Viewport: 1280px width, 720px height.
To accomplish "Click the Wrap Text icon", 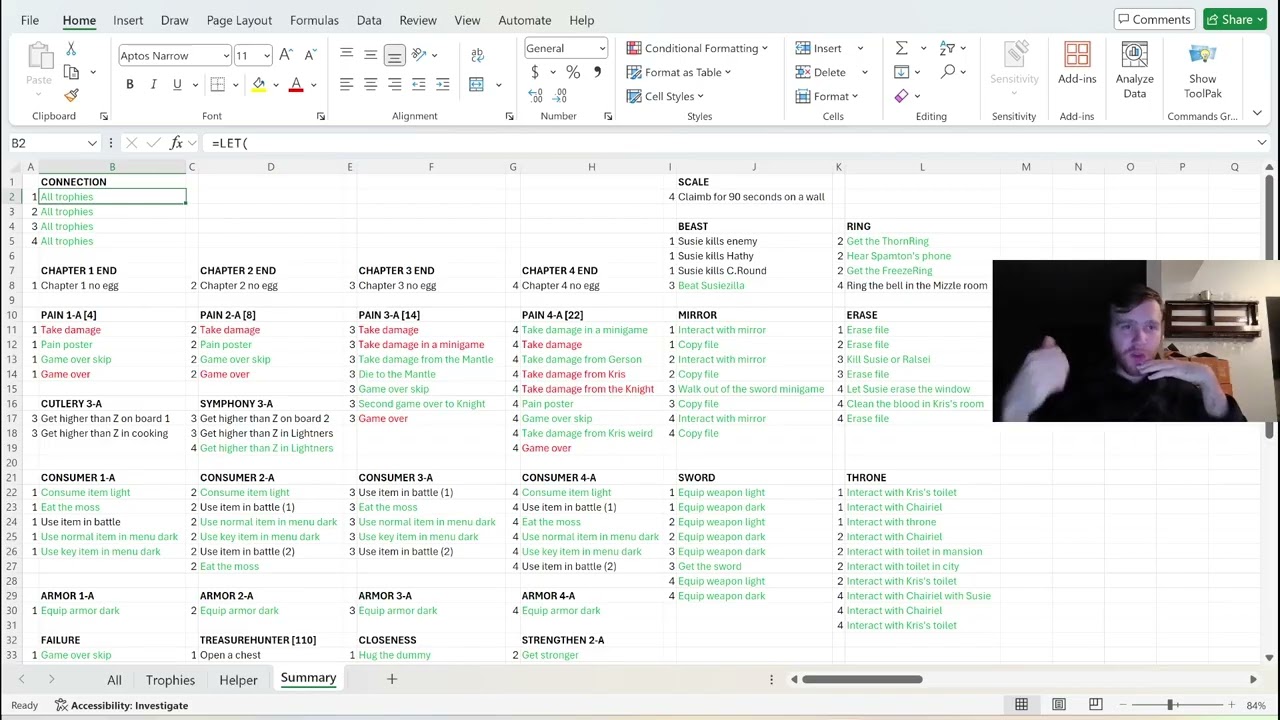I will click(x=477, y=55).
